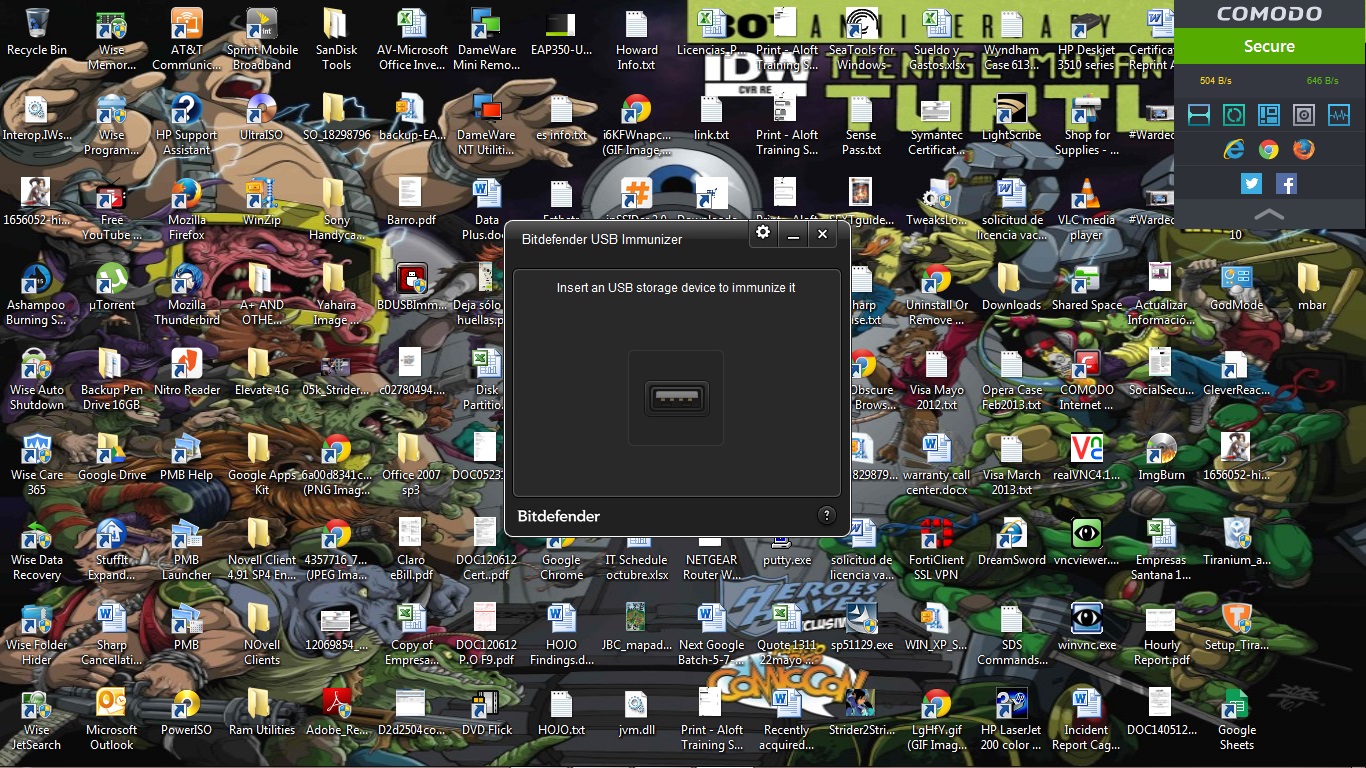
Task: Select the PMB Launcher desktop shortcut
Action: [187, 550]
